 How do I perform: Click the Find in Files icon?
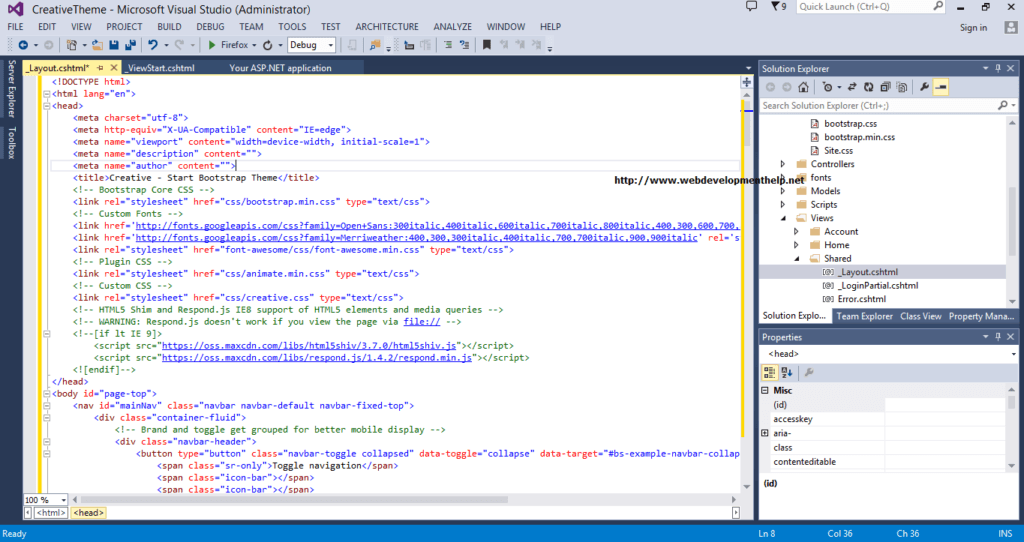(375, 45)
